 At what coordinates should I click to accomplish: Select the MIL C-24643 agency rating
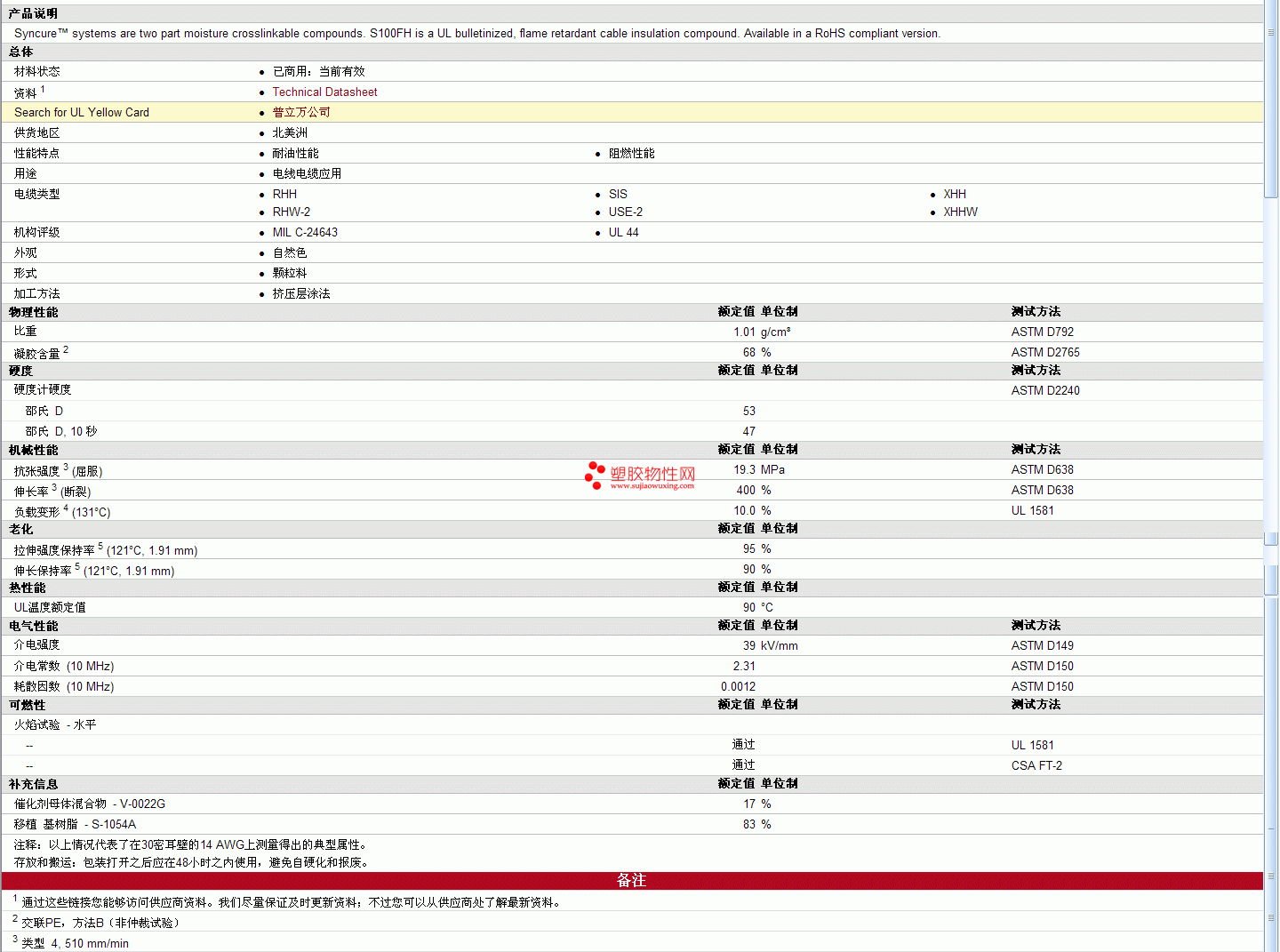305,232
